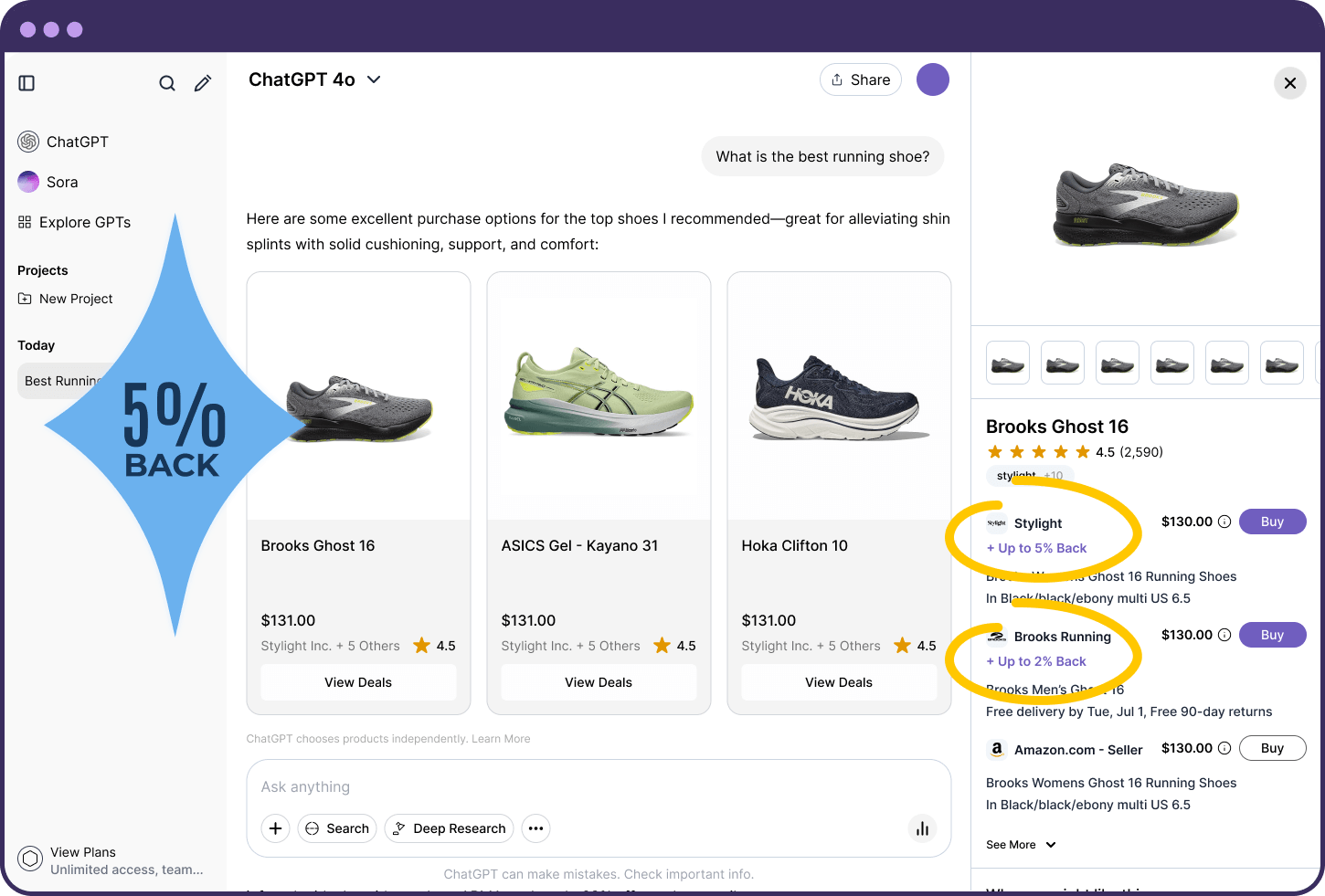Click the large shoe image in details panel
Image resolution: width=1325 pixels, height=896 pixels.
[x=1146, y=205]
